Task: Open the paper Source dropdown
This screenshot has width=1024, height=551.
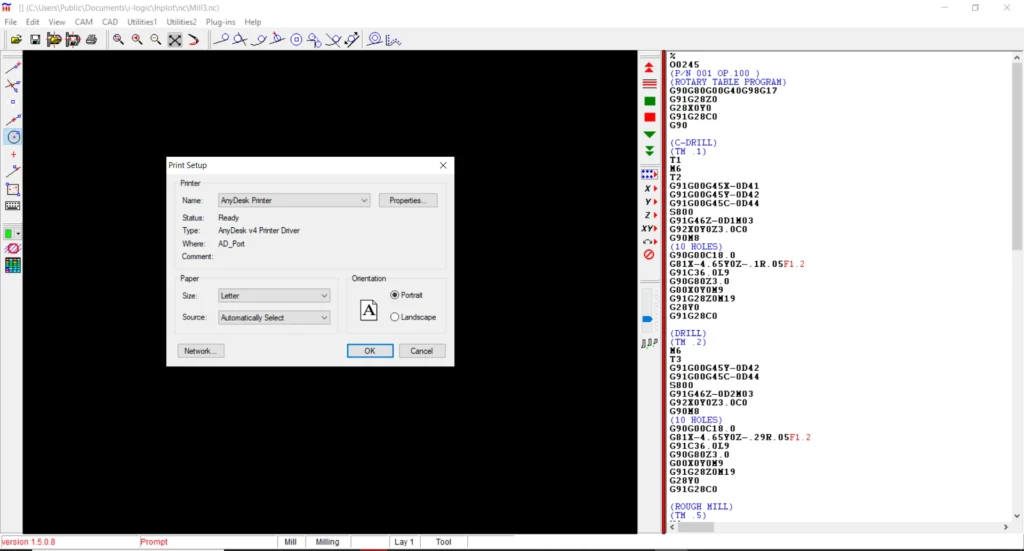Action: 274,318
